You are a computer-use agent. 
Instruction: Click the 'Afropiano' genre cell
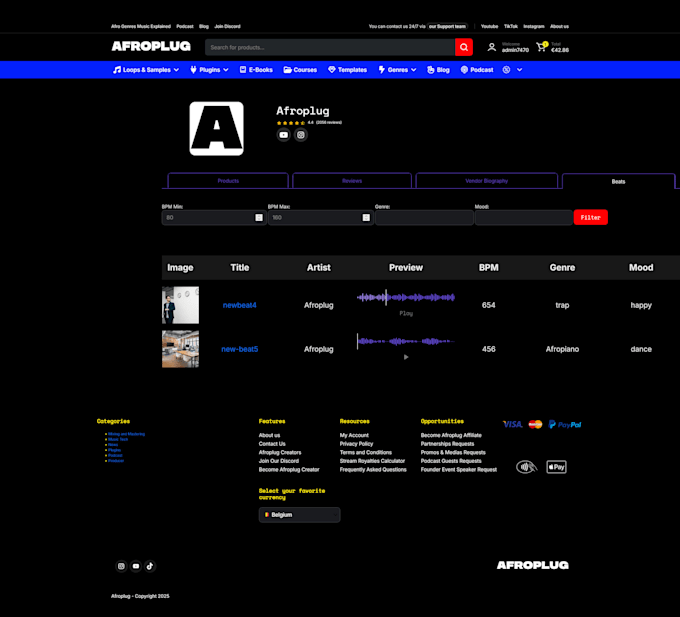(x=562, y=349)
